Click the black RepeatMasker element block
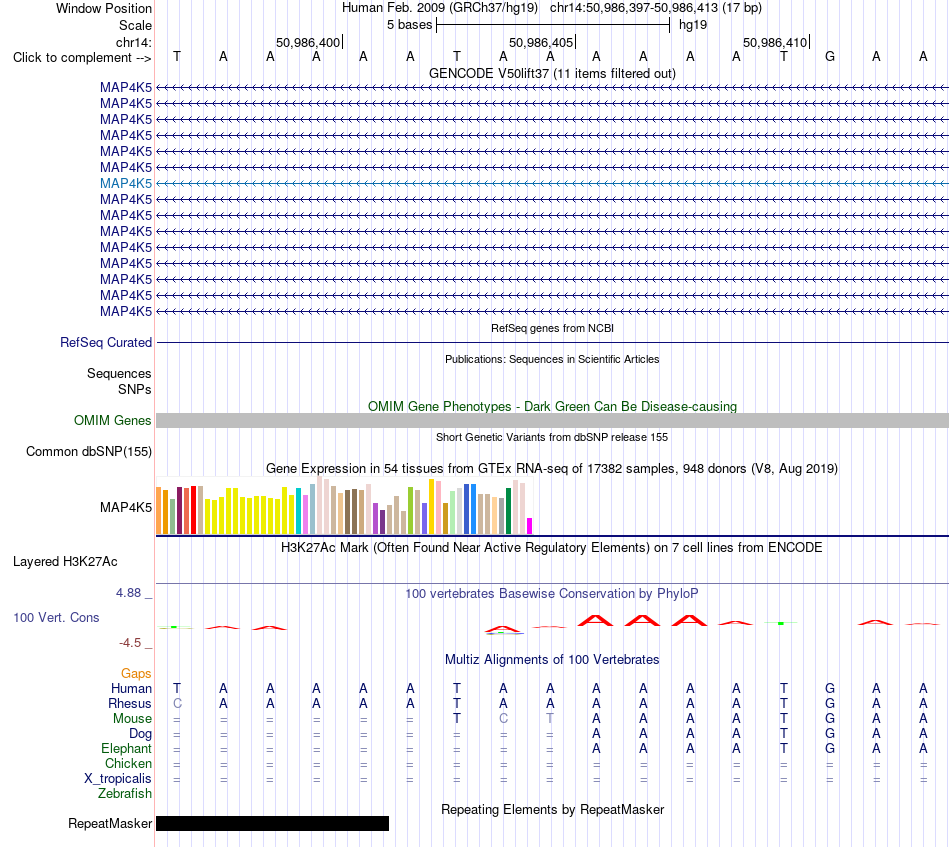The height and width of the screenshot is (847, 950). [x=273, y=823]
